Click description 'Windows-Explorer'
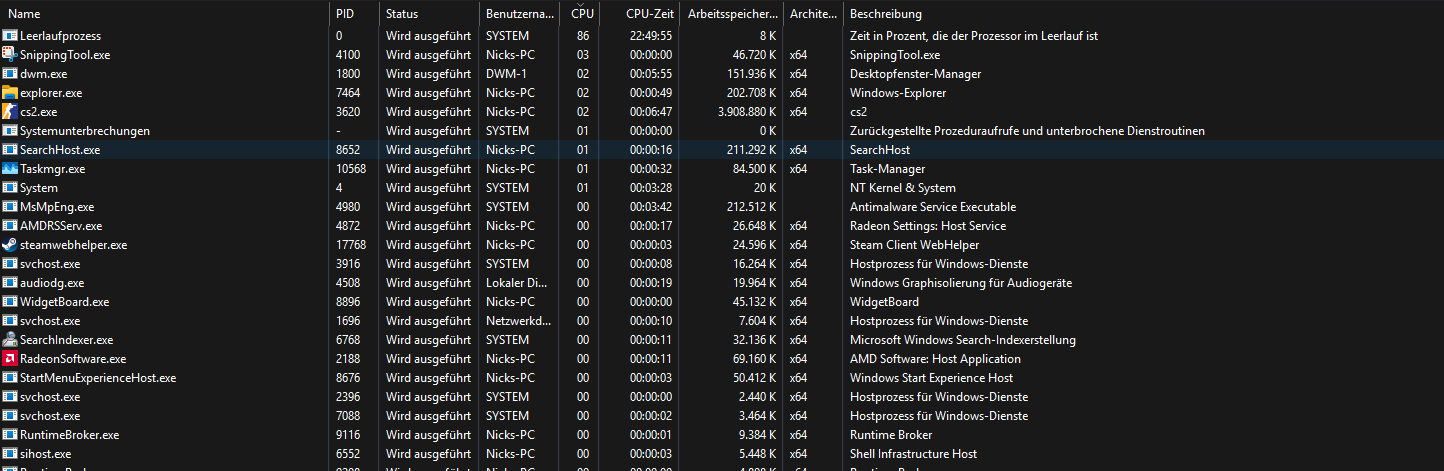1444x471 pixels. click(898, 93)
